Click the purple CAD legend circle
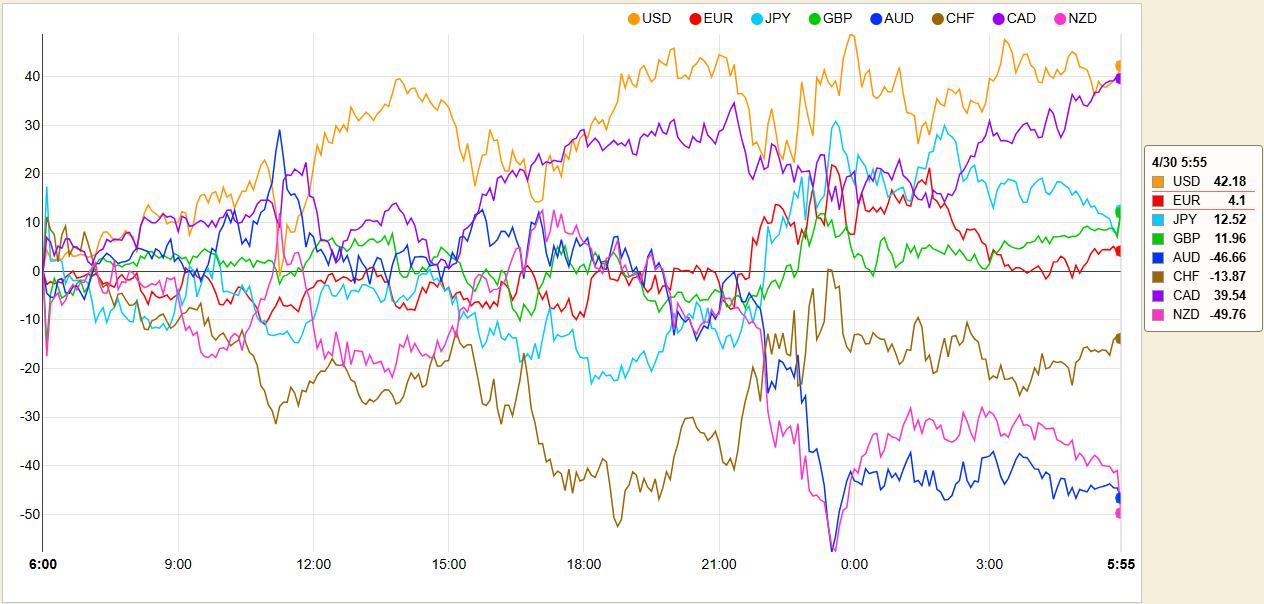1264x604 pixels. coord(999,18)
